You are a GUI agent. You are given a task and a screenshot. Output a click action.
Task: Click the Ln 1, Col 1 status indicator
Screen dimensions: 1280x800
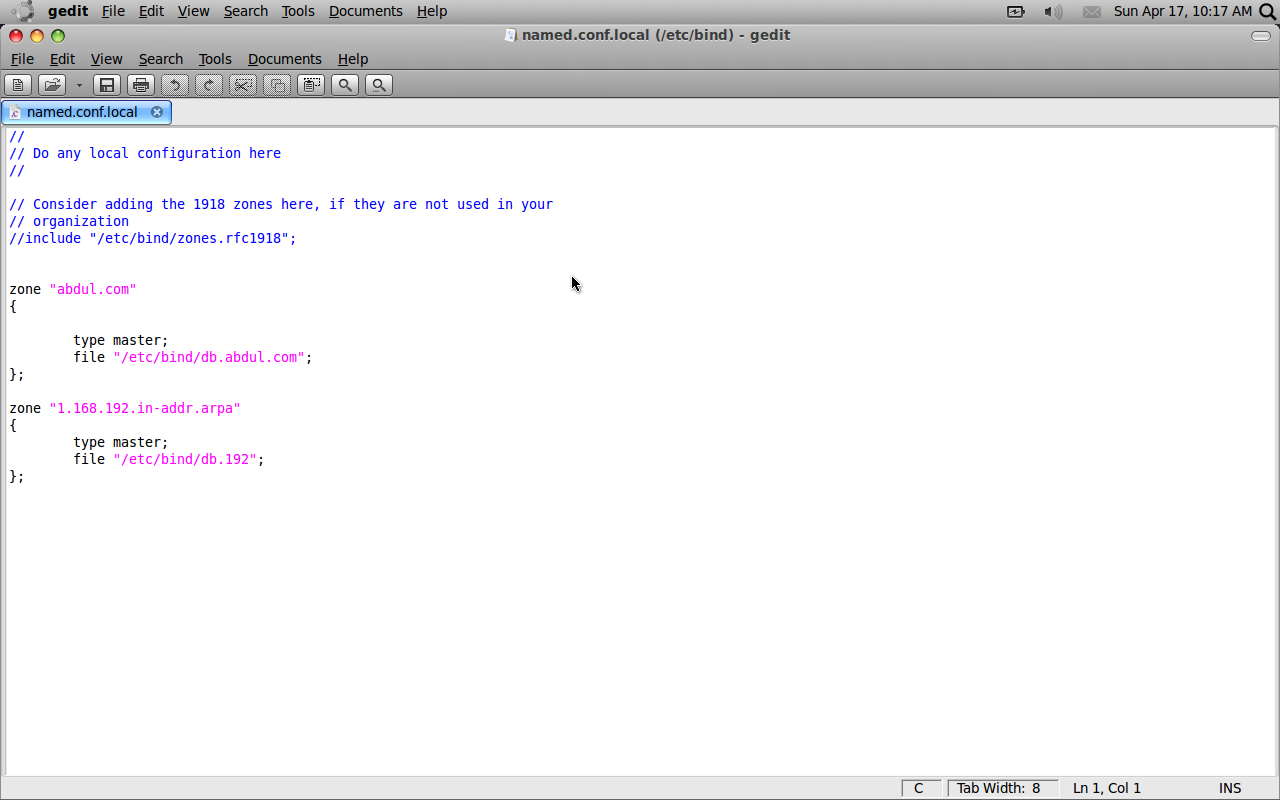click(1107, 788)
